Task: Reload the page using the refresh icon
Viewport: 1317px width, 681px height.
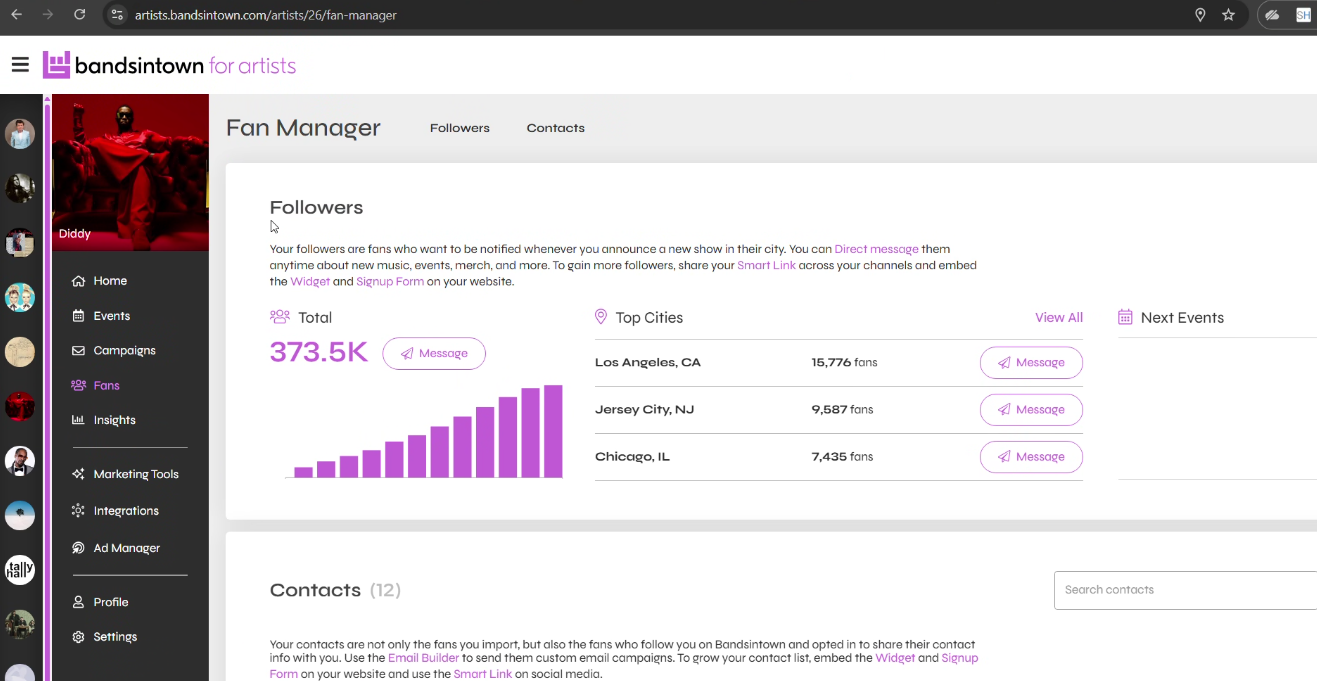Action: [79, 15]
